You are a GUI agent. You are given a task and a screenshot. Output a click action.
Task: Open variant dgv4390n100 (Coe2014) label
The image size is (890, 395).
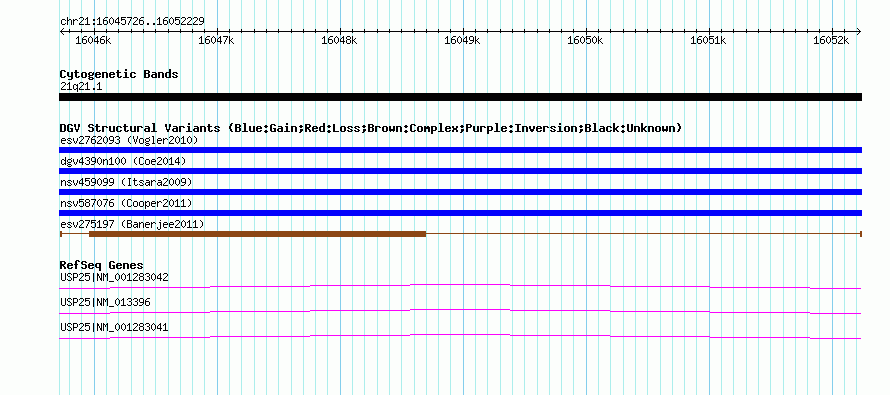[123, 161]
